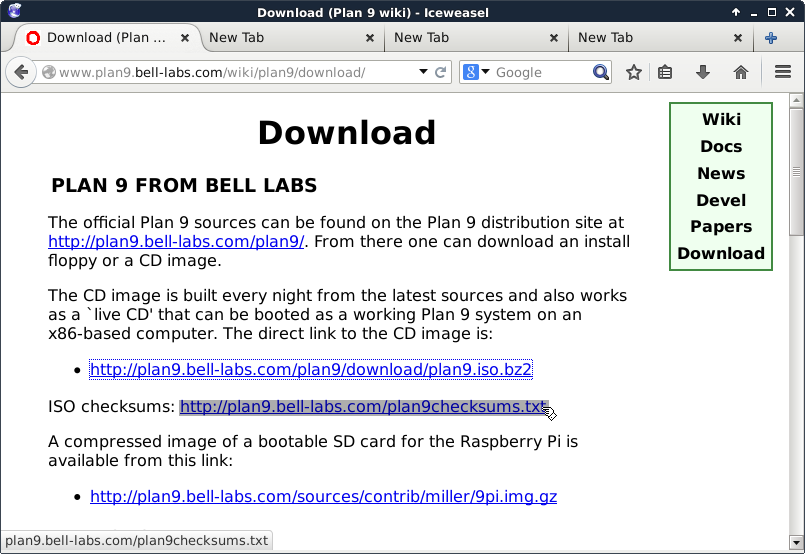Screen dimensions: 805x554
Task: Open the Downloads arrow icon
Action: [x=703, y=72]
